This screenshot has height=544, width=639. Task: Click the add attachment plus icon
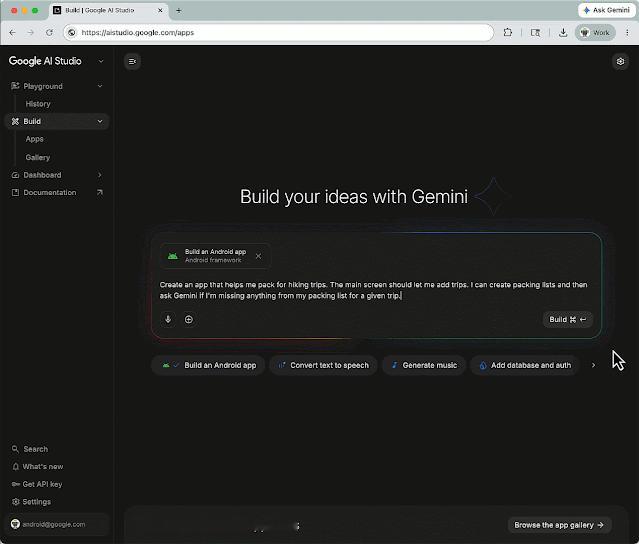pyautogui.click(x=189, y=319)
